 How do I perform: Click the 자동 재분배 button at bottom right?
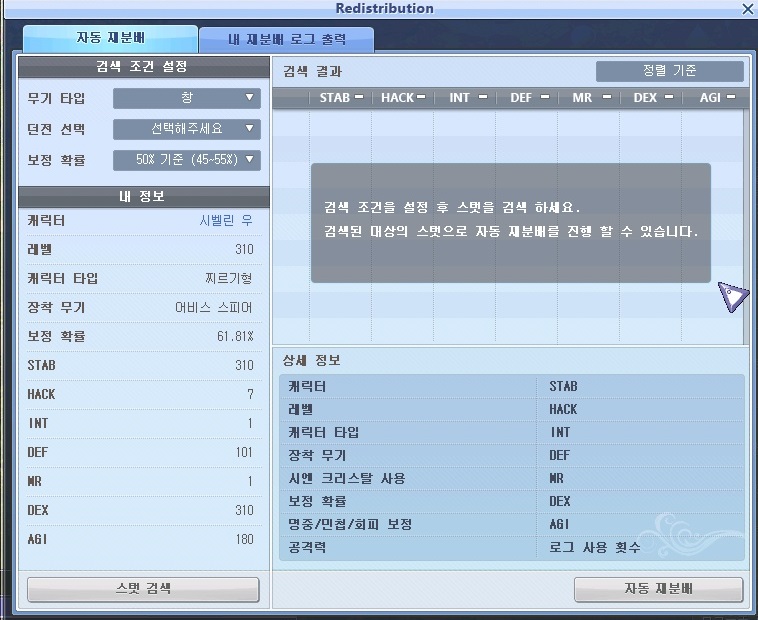(658, 589)
